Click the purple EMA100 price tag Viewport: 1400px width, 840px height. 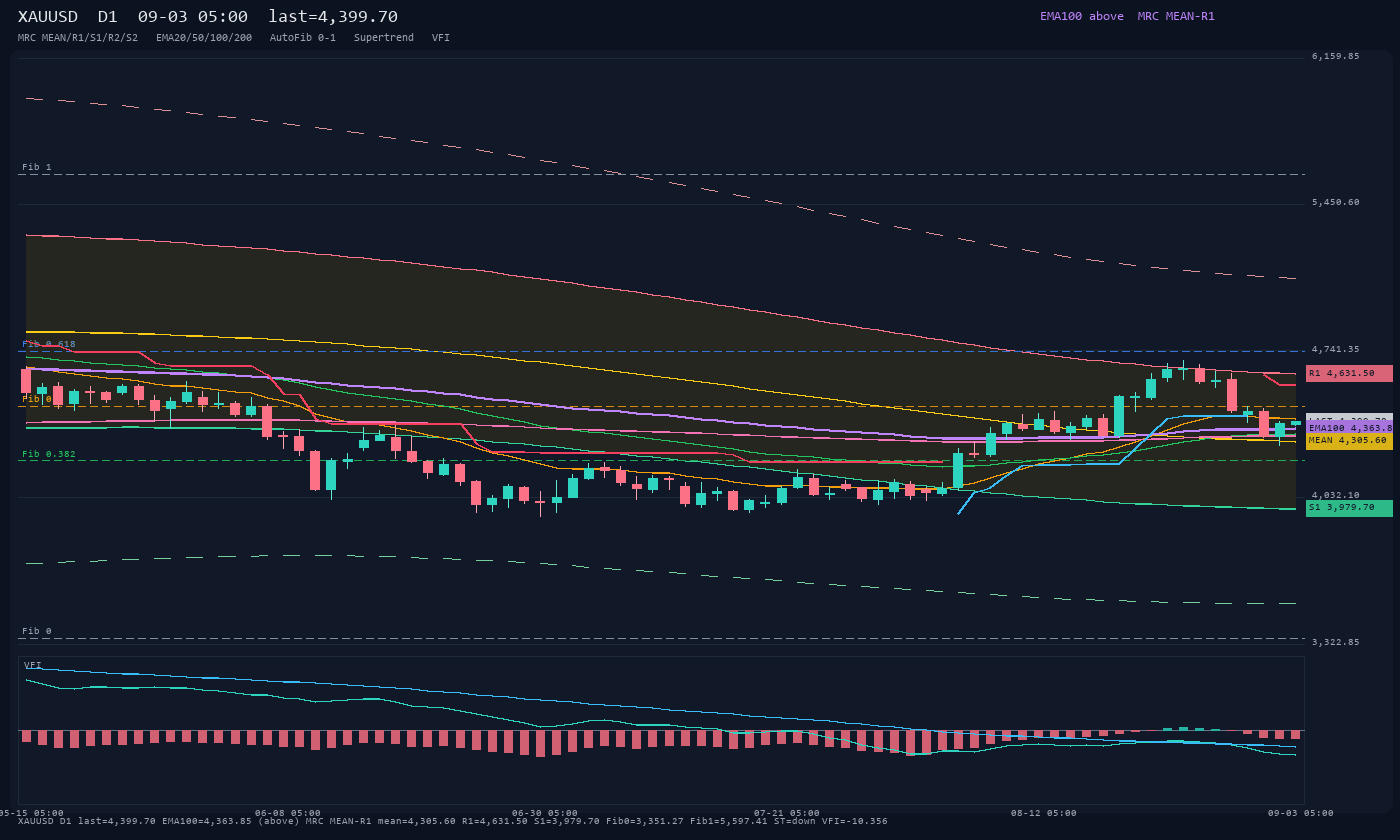point(1349,428)
